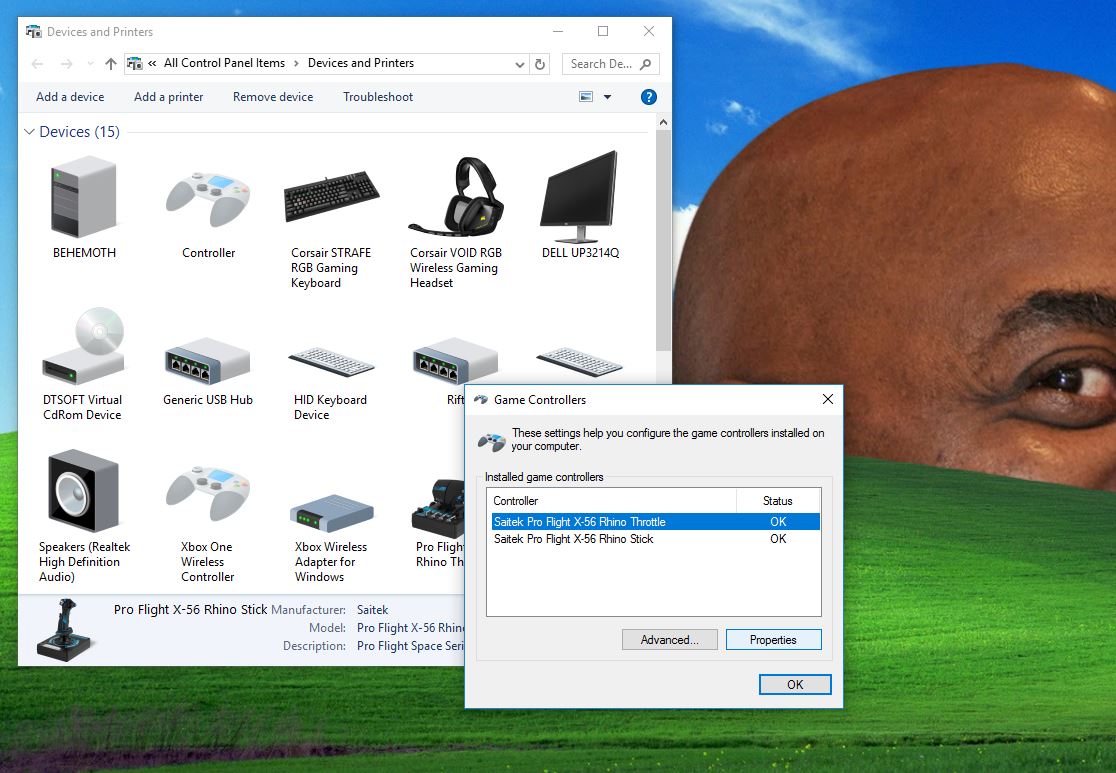Select the DELL UP3214Q monitor icon
This screenshot has height=773, width=1116.
click(x=579, y=196)
